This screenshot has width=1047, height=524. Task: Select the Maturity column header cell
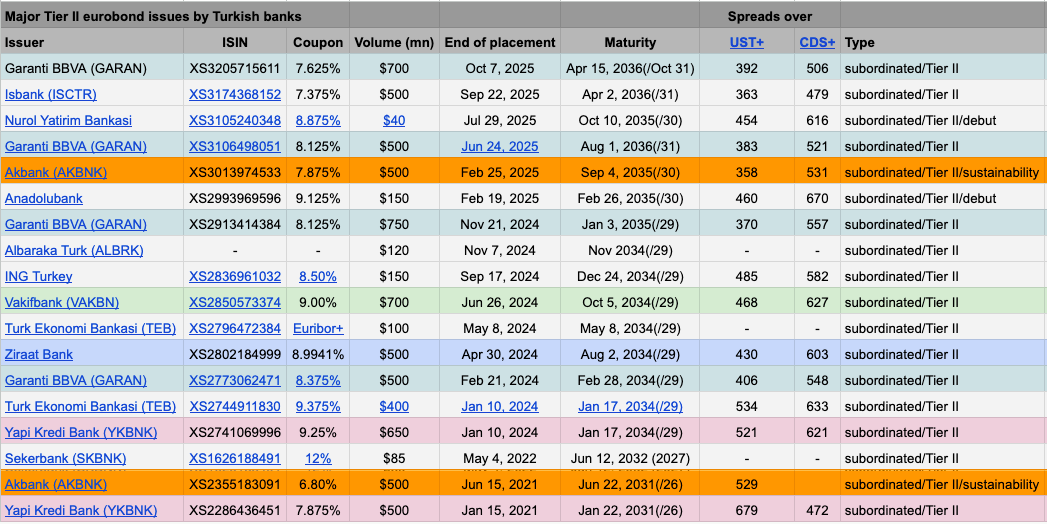(630, 42)
